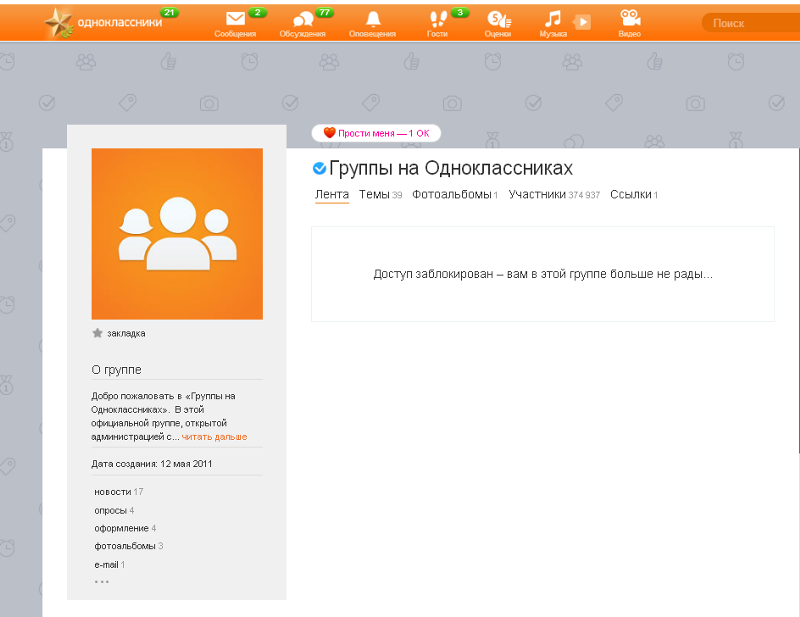The width and height of the screenshot is (800, 617).
Task: Click the group title Группы на Одноклассниках
Action: (451, 168)
